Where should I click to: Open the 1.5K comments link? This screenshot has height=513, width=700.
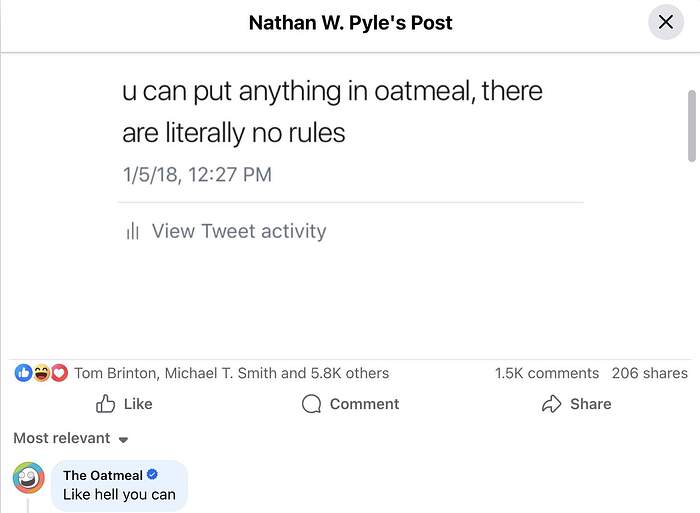547,373
